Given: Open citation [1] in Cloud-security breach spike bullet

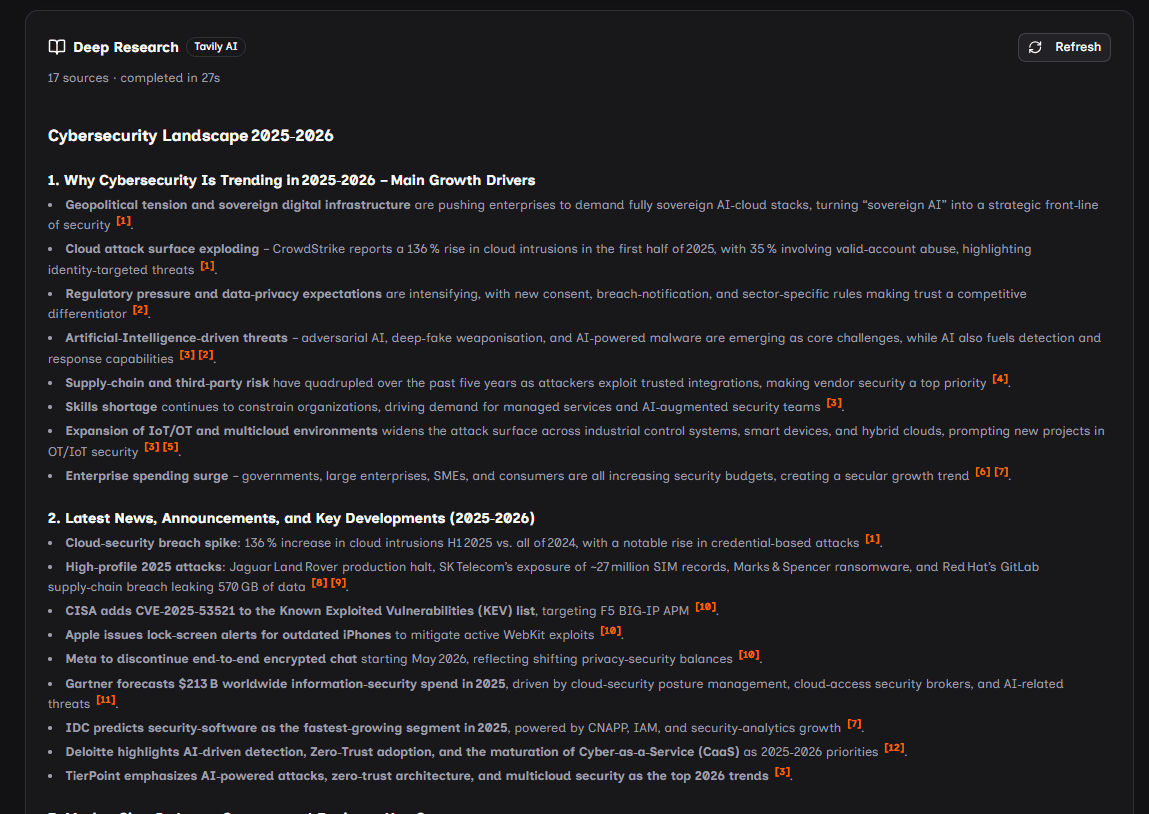Looking at the screenshot, I should [x=872, y=539].
